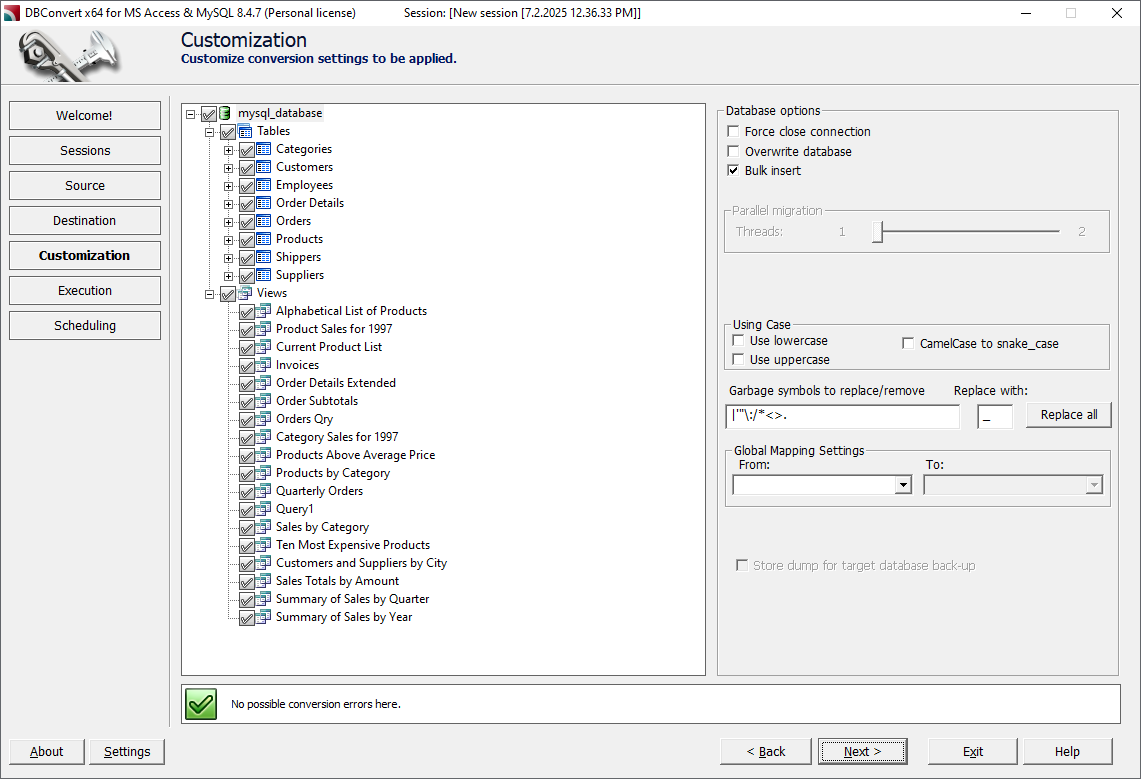Click the Views folder icon
Screen dimensions: 1141x779
[x=247, y=293]
